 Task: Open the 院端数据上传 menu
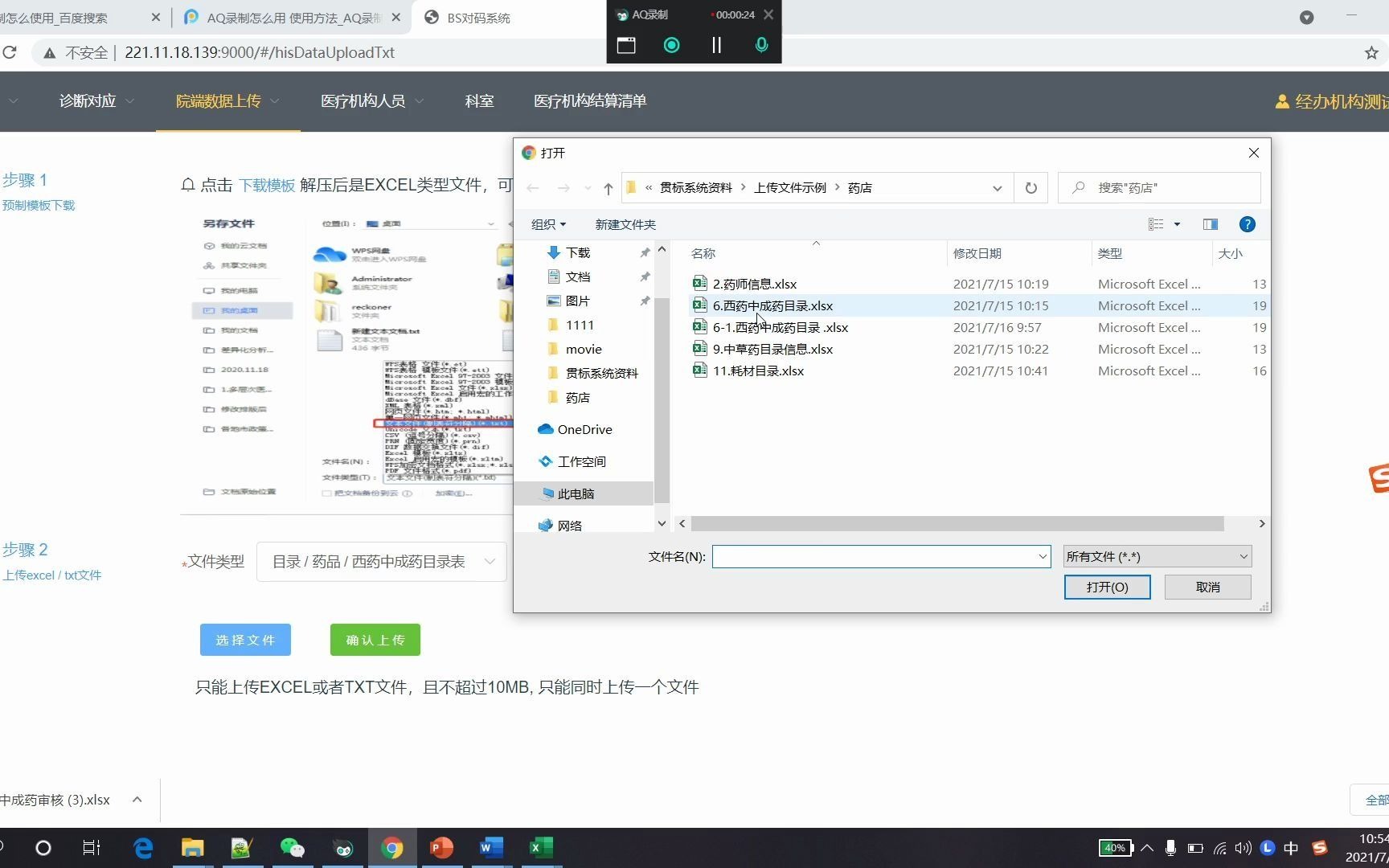click(x=227, y=101)
